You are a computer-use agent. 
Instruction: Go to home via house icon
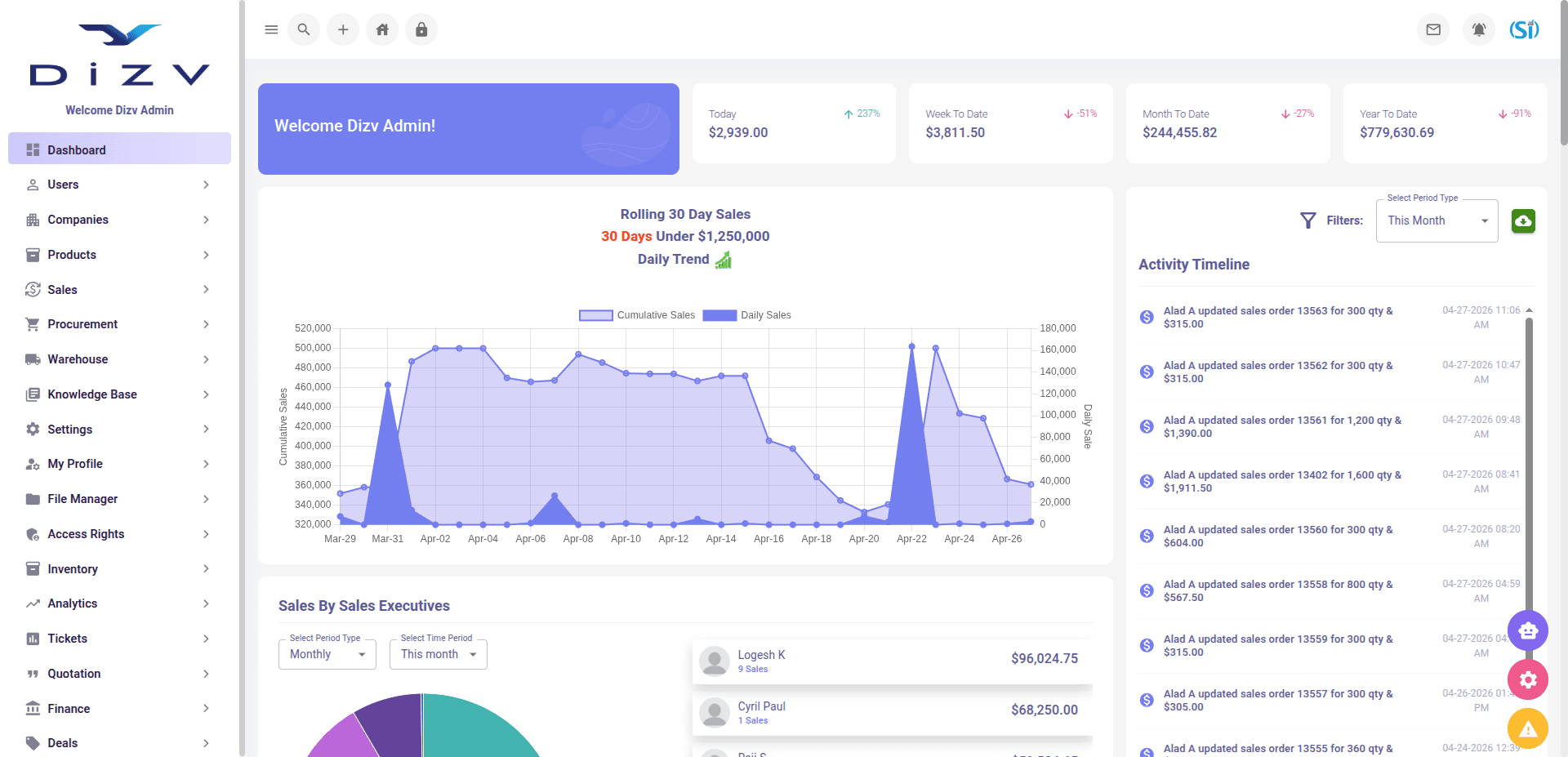(x=382, y=29)
